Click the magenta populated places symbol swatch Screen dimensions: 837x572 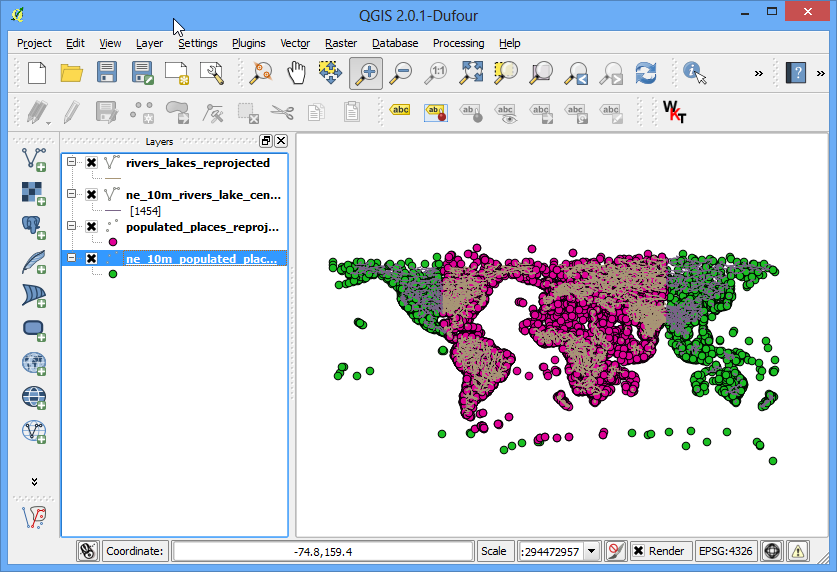click(x=113, y=242)
